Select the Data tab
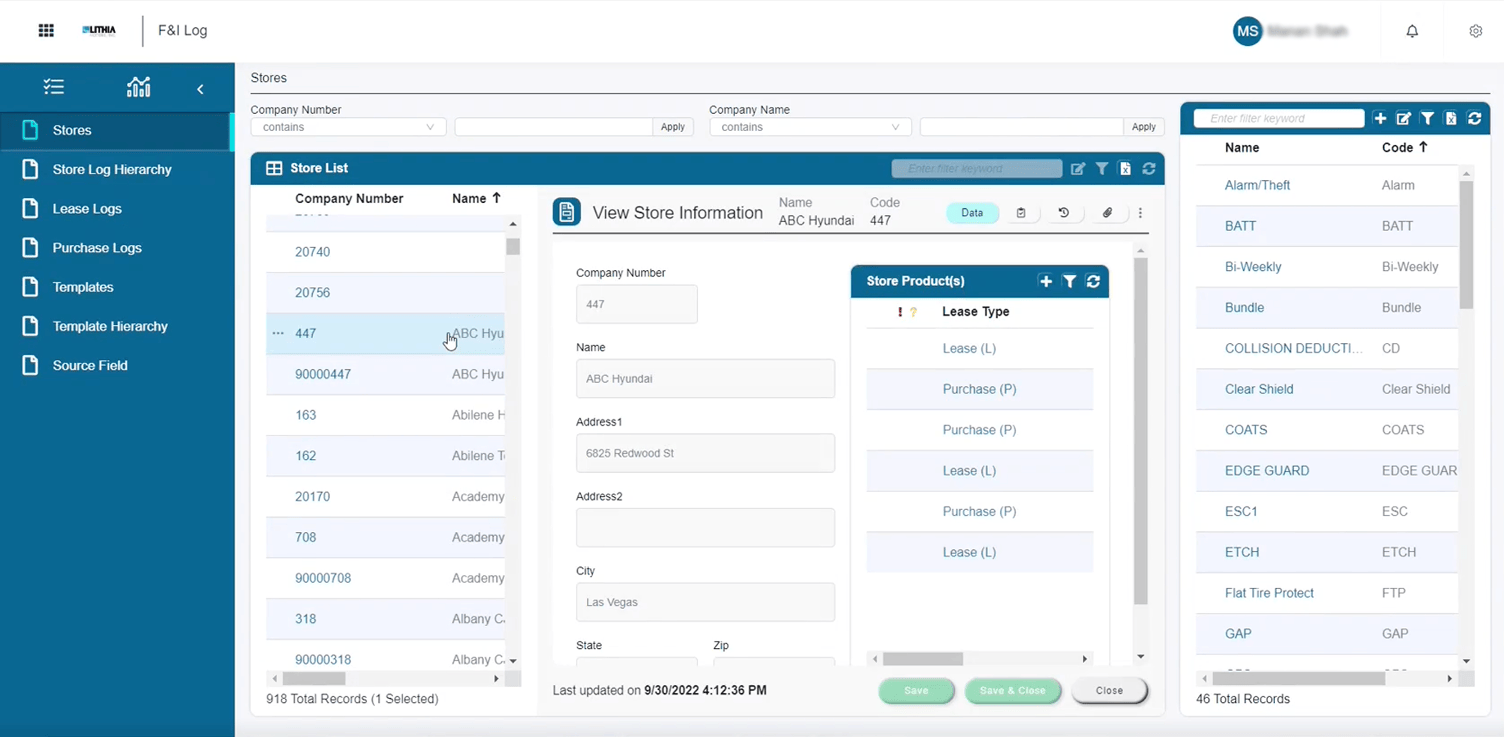Image resolution: width=1504 pixels, height=737 pixels. 972,213
